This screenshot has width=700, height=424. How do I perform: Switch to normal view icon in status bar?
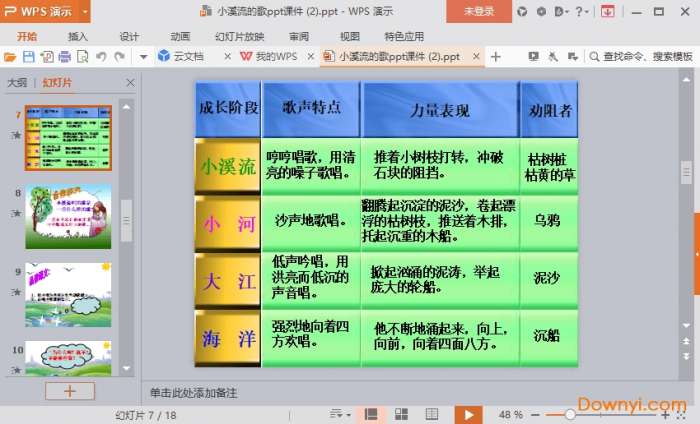pyautogui.click(x=371, y=414)
